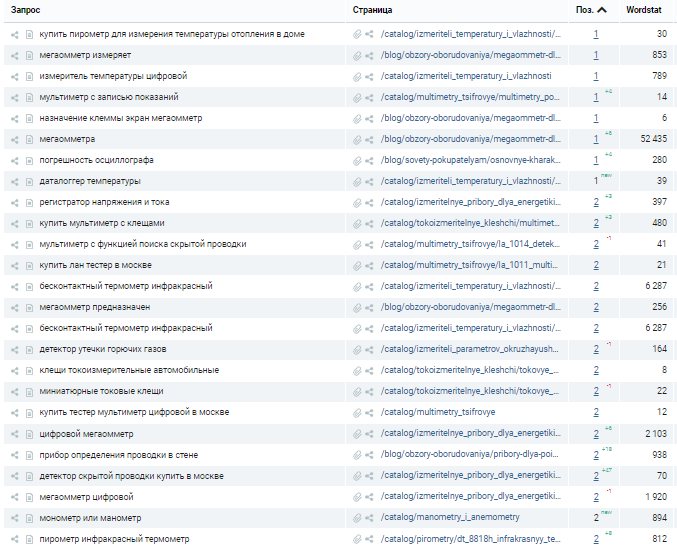Click paperclip icon in клещи токоизмерительные автомобильные row
Viewport: 677px width, 554px height.
point(357,371)
